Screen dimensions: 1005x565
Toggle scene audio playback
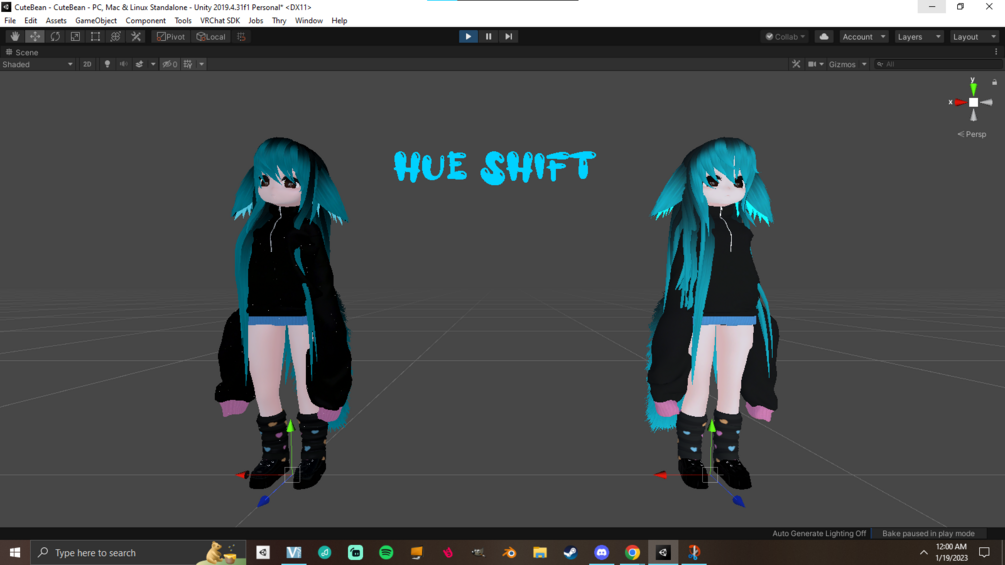pos(123,64)
